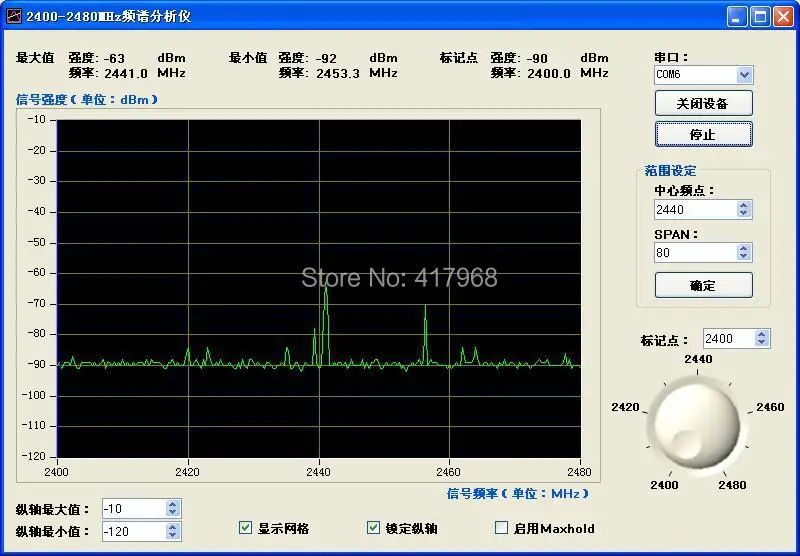Image resolution: width=800 pixels, height=556 pixels.
Task: Decrease the 中心频点 value with down arrow
Action: (x=744, y=213)
